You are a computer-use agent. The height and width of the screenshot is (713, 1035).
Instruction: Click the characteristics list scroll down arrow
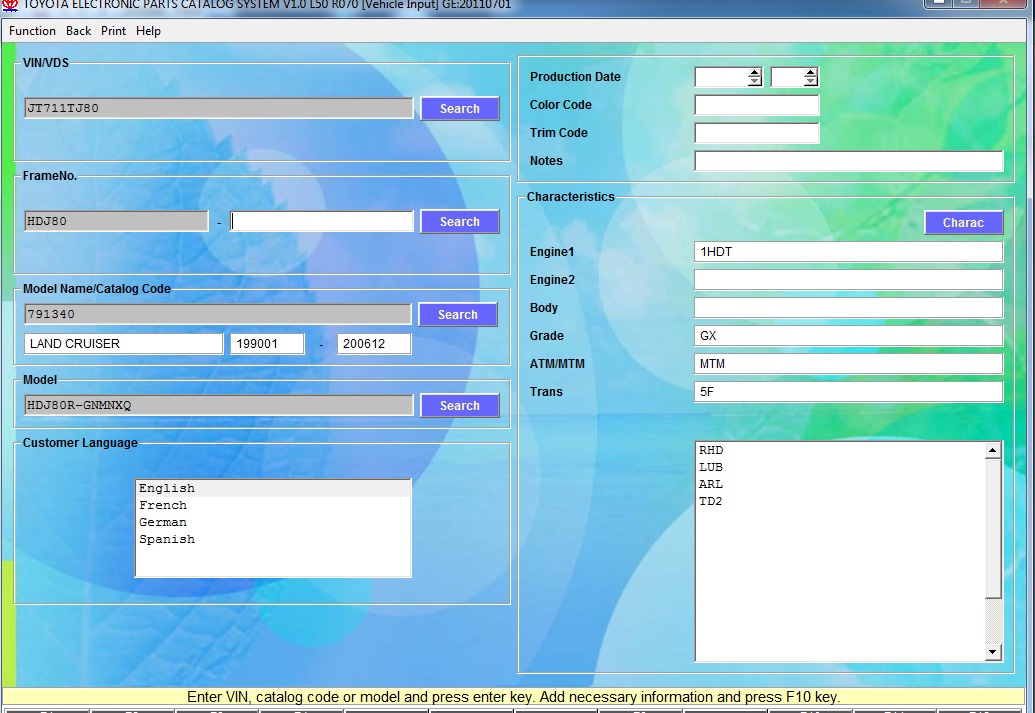(993, 652)
